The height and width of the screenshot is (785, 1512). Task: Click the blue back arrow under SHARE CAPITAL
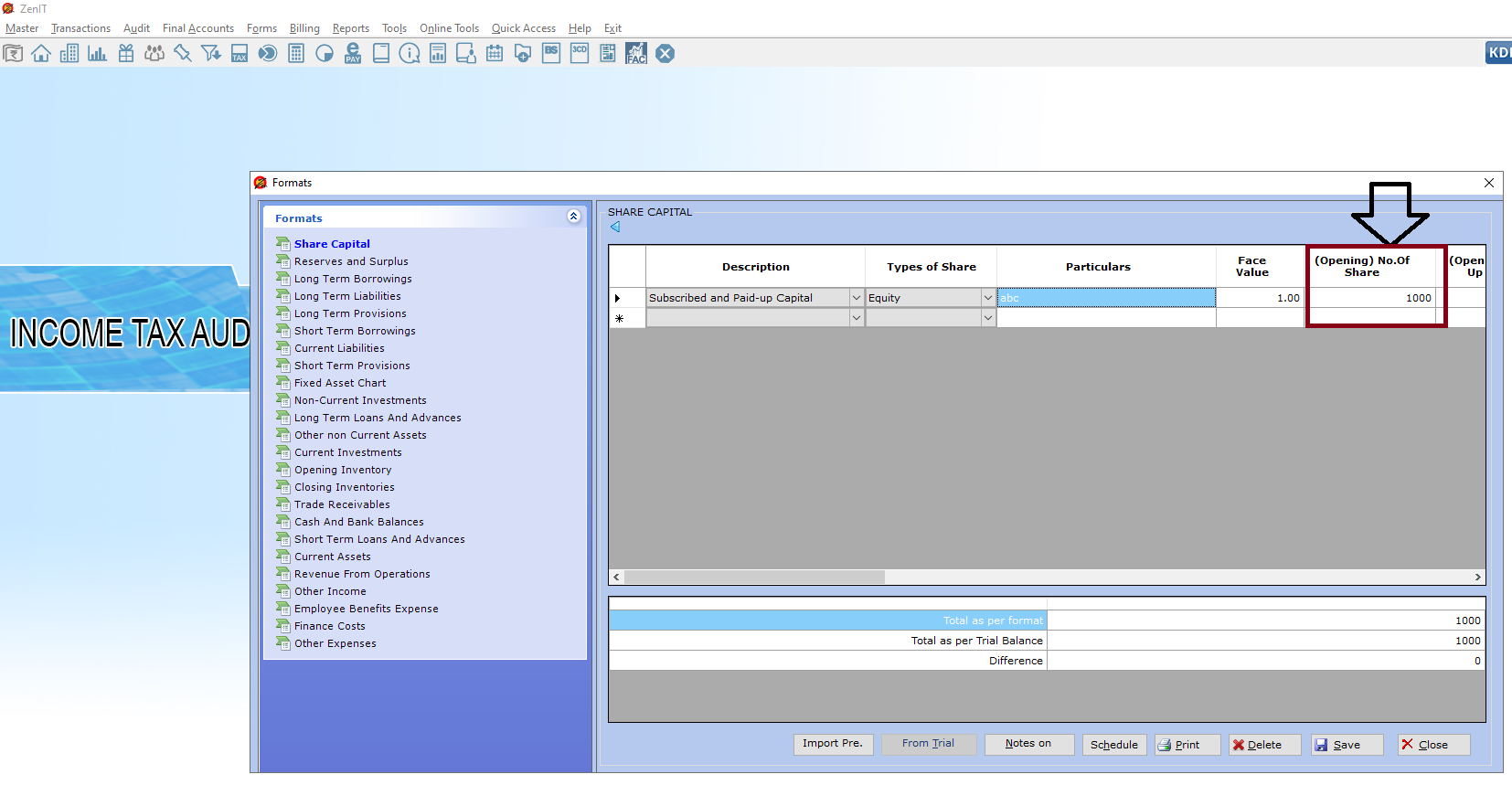click(615, 227)
